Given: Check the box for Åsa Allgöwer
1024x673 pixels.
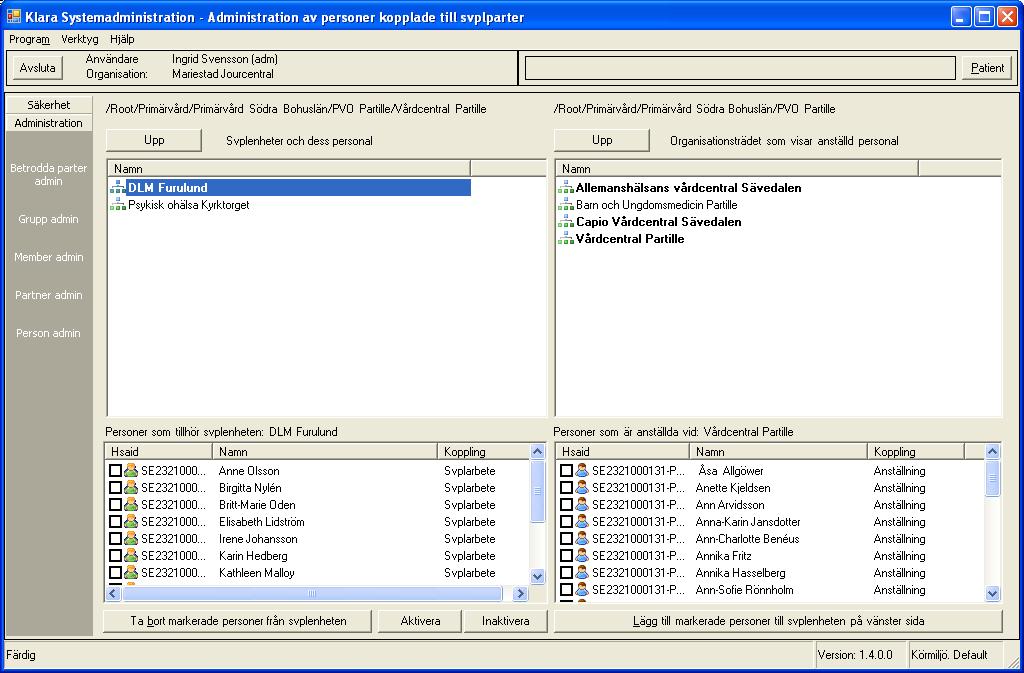Looking at the screenshot, I should (x=566, y=471).
